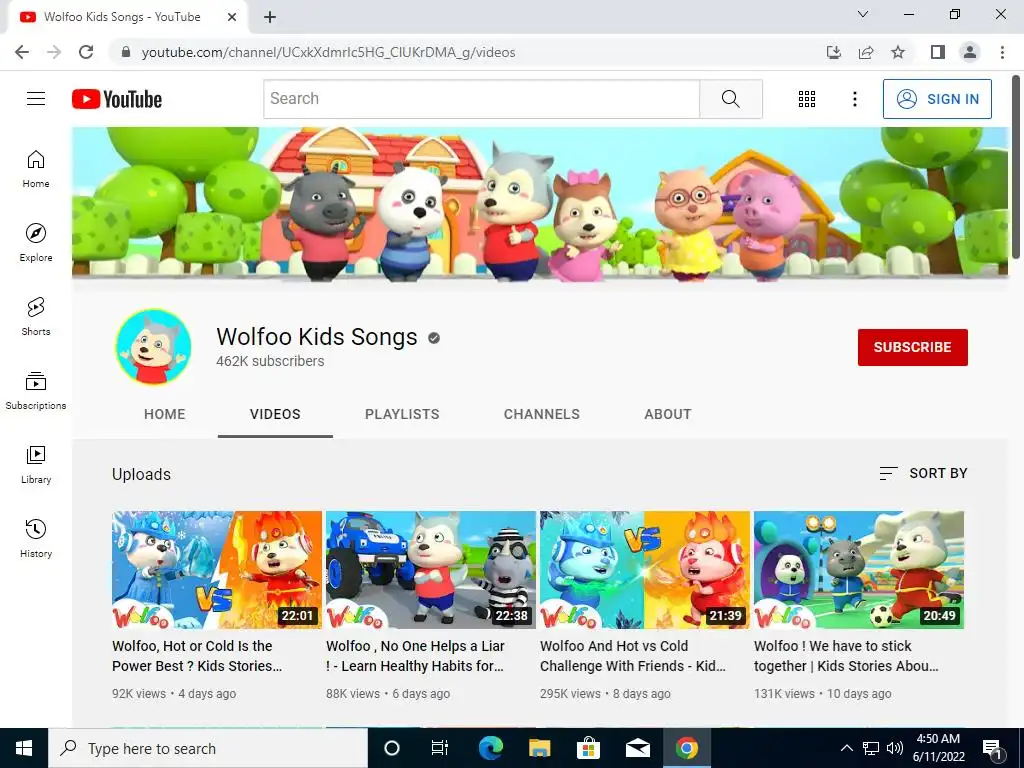1024x768 pixels.
Task: Open the Chrome three-dot menu
Action: click(1002, 52)
